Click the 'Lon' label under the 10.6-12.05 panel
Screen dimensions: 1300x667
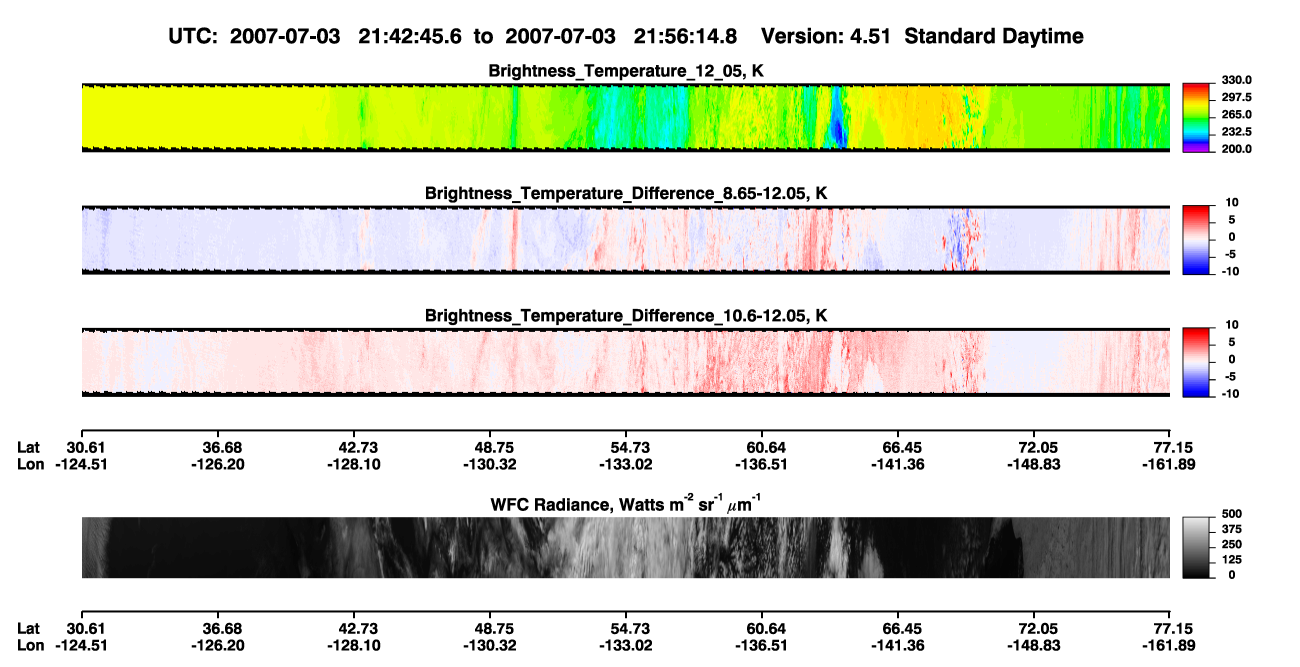30,464
